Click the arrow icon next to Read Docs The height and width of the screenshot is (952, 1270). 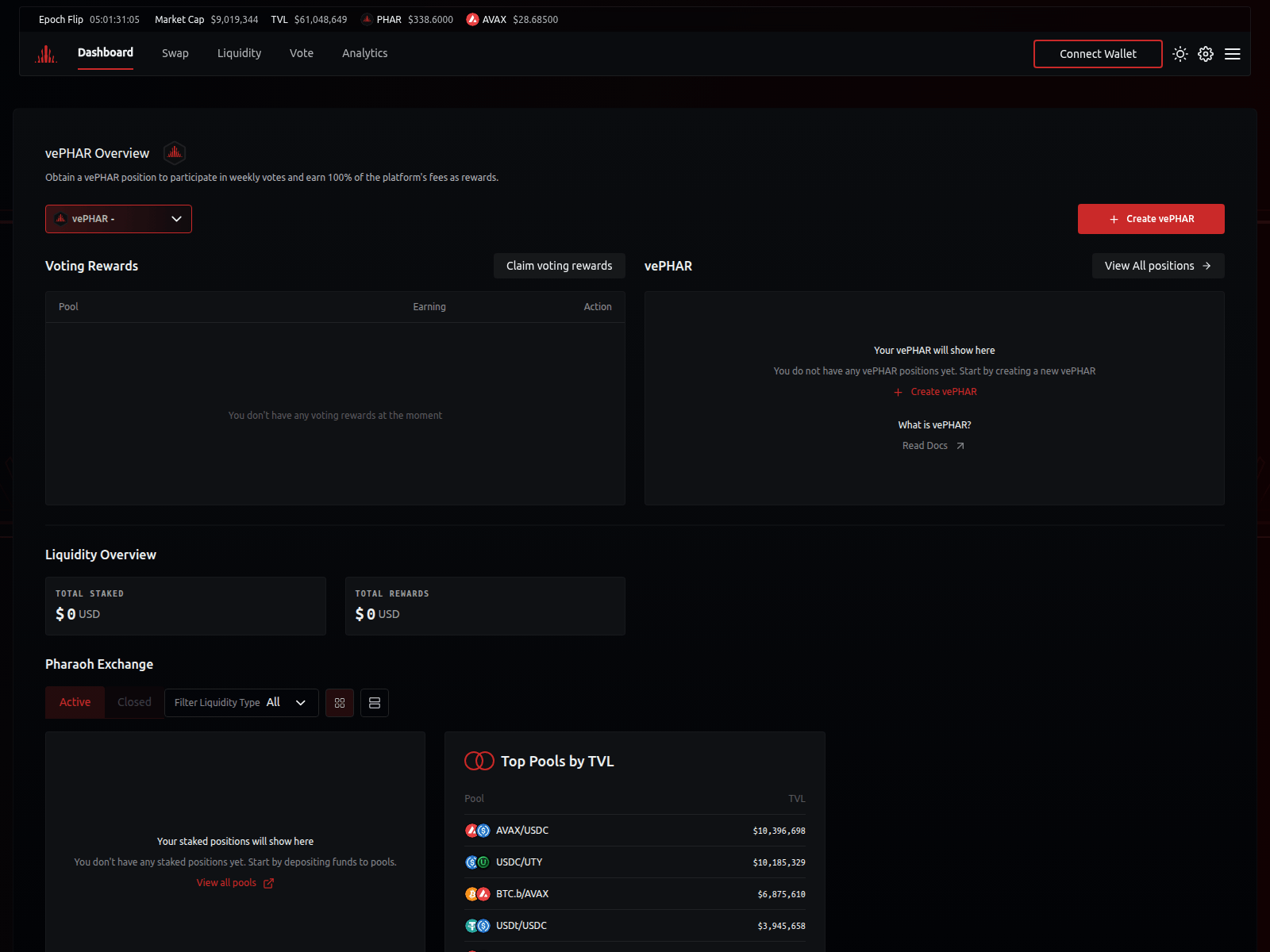pyautogui.click(x=960, y=446)
